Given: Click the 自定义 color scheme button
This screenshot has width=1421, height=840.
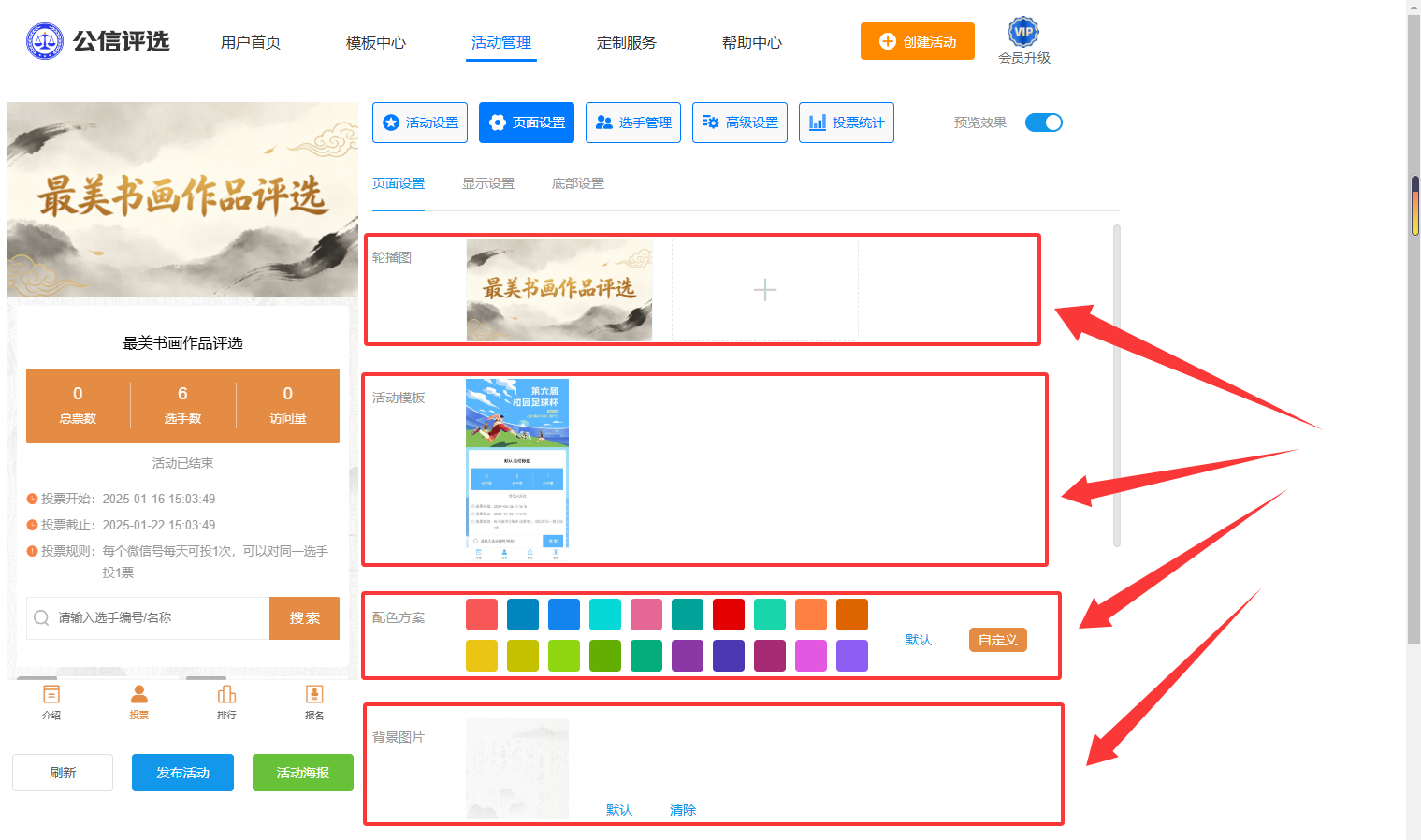Looking at the screenshot, I should (x=998, y=640).
